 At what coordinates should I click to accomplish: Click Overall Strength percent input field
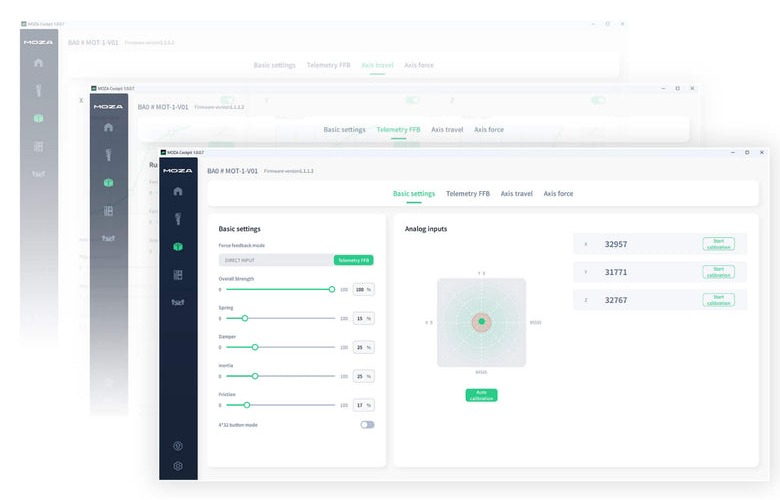coord(363,289)
